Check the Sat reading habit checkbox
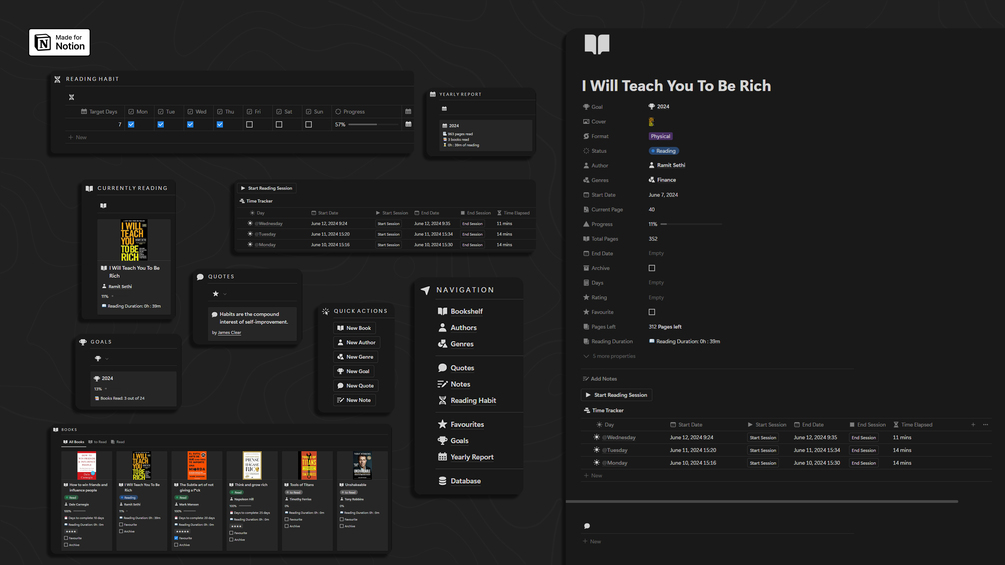The image size is (1005, 565). click(x=279, y=125)
